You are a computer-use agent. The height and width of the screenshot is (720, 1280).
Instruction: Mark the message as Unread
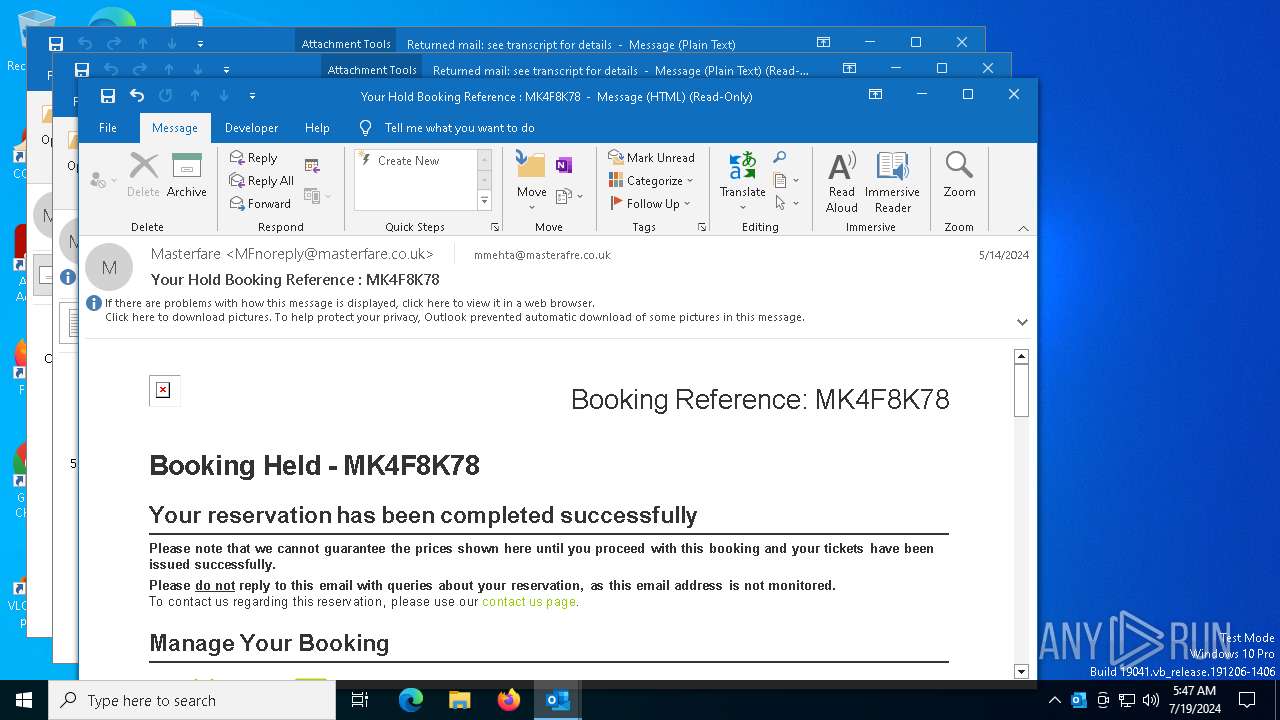pyautogui.click(x=651, y=158)
